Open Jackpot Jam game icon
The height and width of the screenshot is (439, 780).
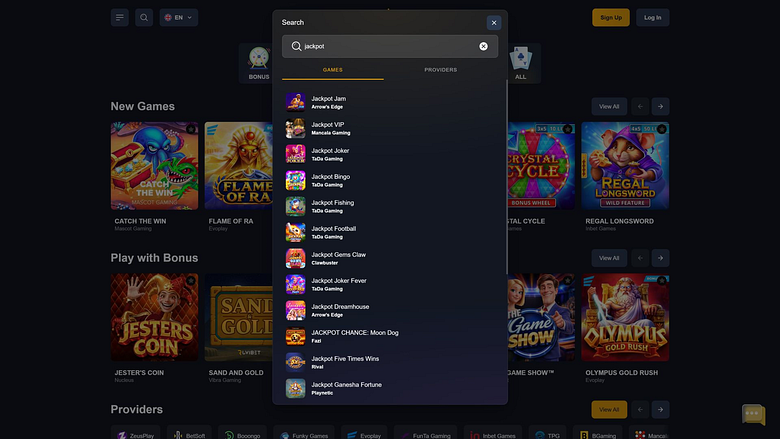pos(295,102)
